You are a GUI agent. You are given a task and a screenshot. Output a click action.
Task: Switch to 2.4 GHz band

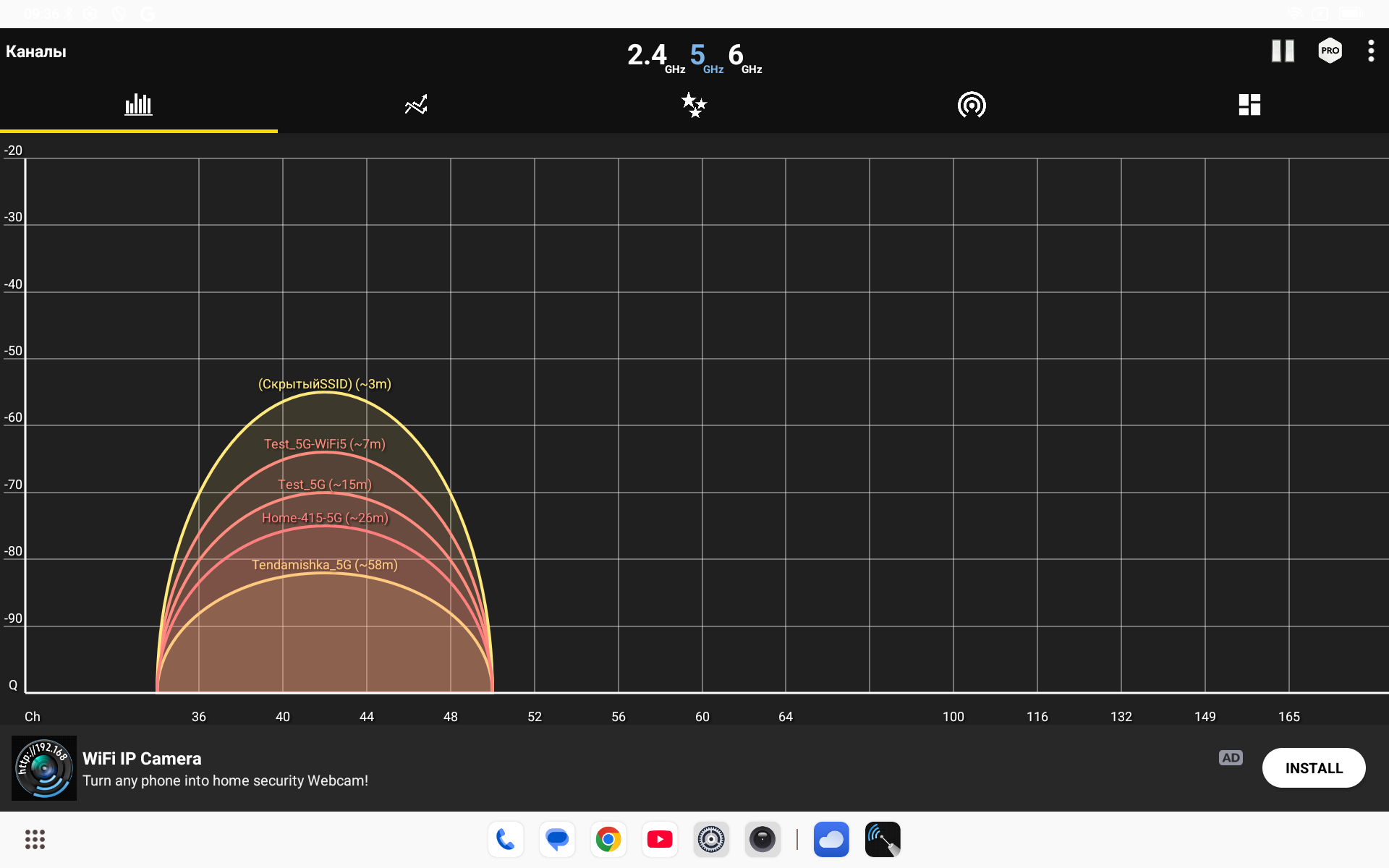653,56
